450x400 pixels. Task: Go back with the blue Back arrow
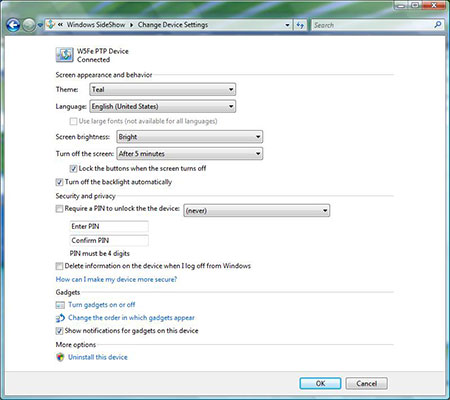tap(13, 25)
